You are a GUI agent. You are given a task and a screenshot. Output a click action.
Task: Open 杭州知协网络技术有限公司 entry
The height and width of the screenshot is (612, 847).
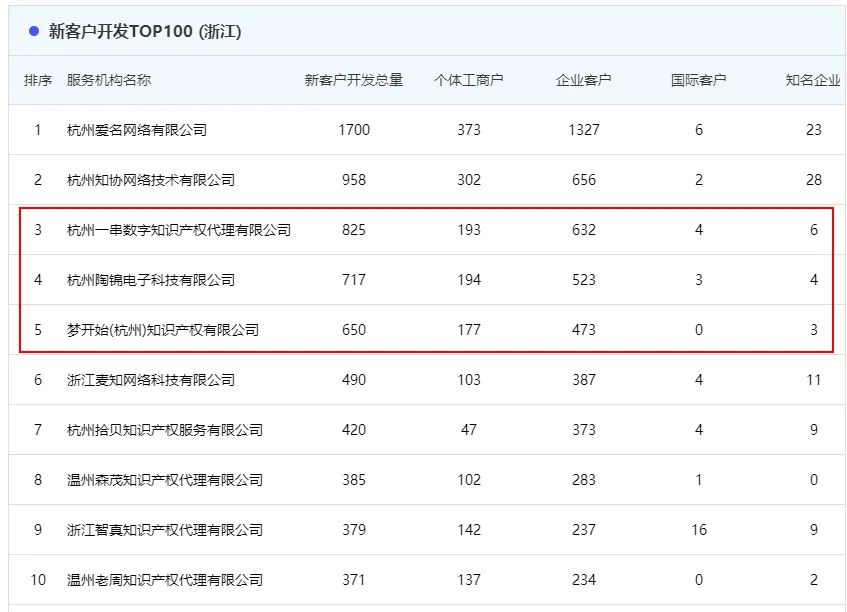pyautogui.click(x=151, y=180)
